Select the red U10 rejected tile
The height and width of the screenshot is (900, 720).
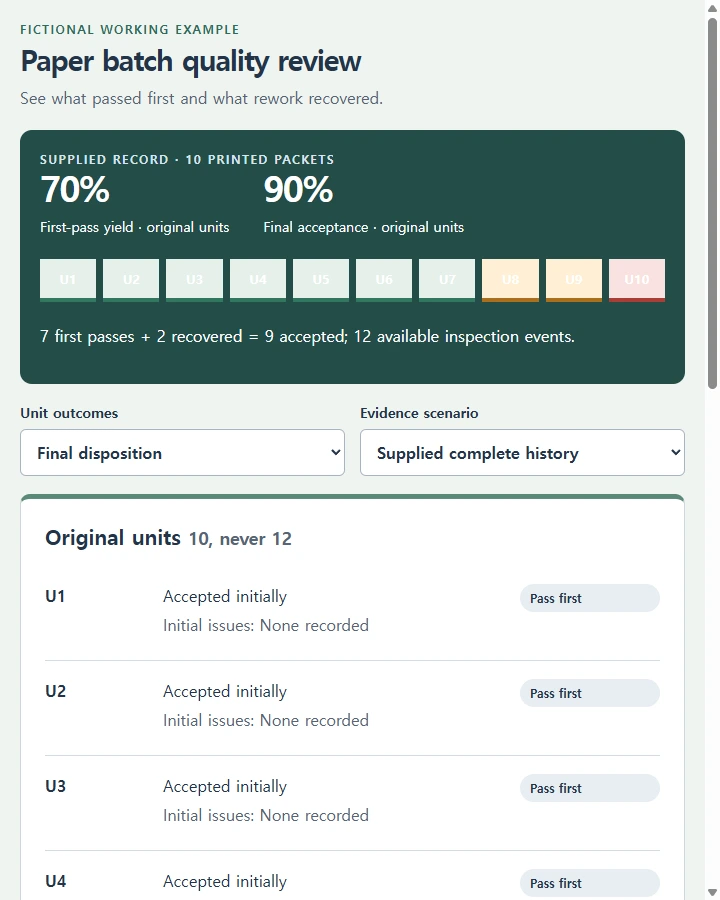tap(637, 280)
